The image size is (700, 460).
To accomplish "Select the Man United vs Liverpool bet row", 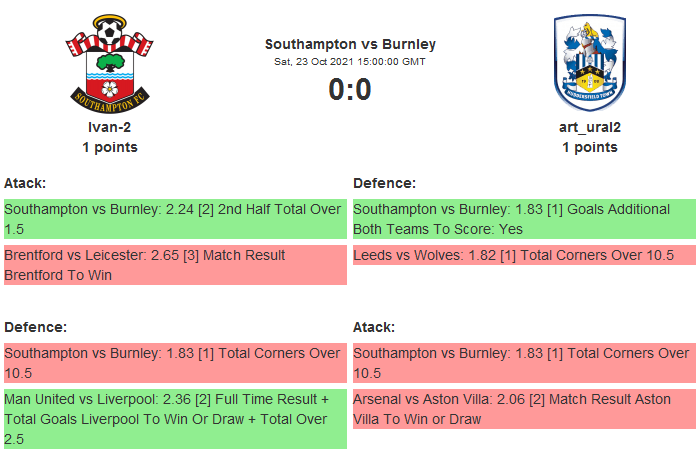I will click(175, 419).
